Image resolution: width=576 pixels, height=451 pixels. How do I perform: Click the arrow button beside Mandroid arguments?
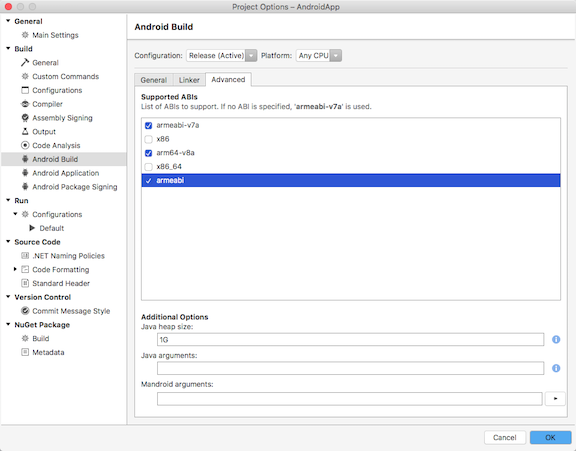pos(555,398)
